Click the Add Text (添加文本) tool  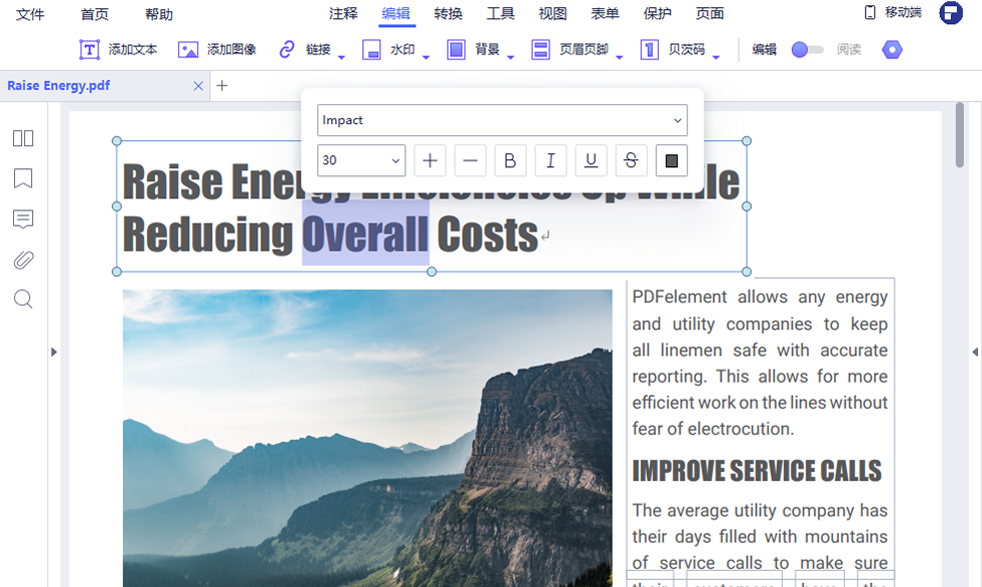[x=118, y=49]
